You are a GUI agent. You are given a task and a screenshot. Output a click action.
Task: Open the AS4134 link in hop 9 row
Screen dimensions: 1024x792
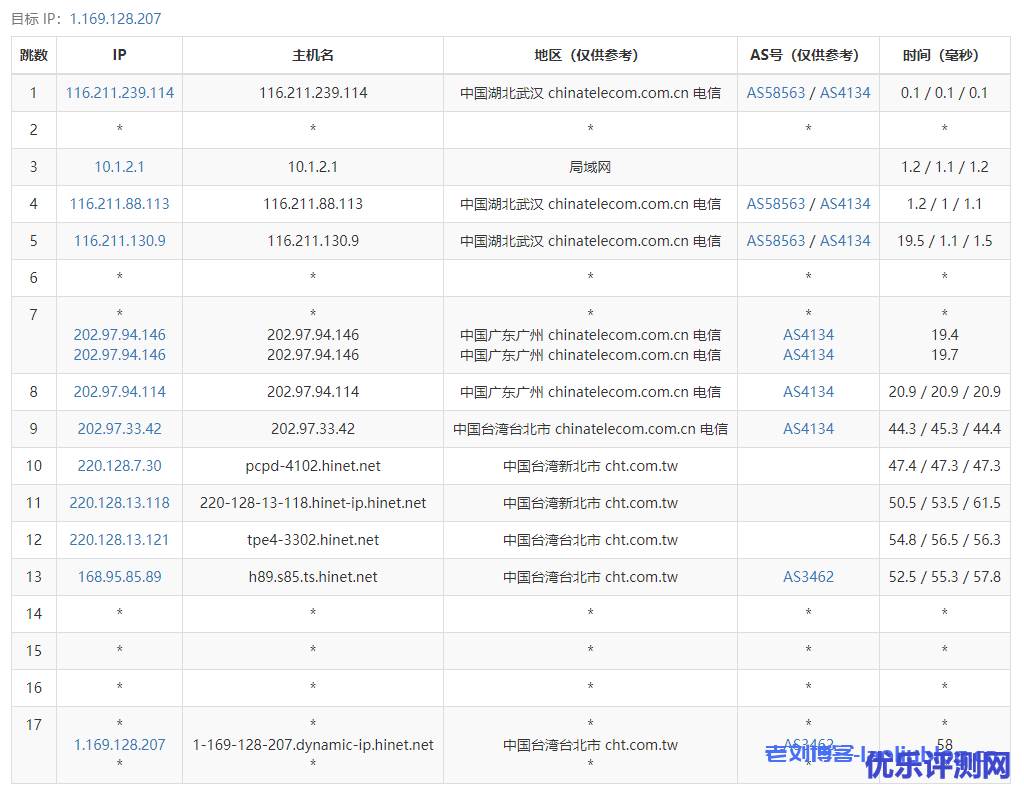(x=808, y=429)
